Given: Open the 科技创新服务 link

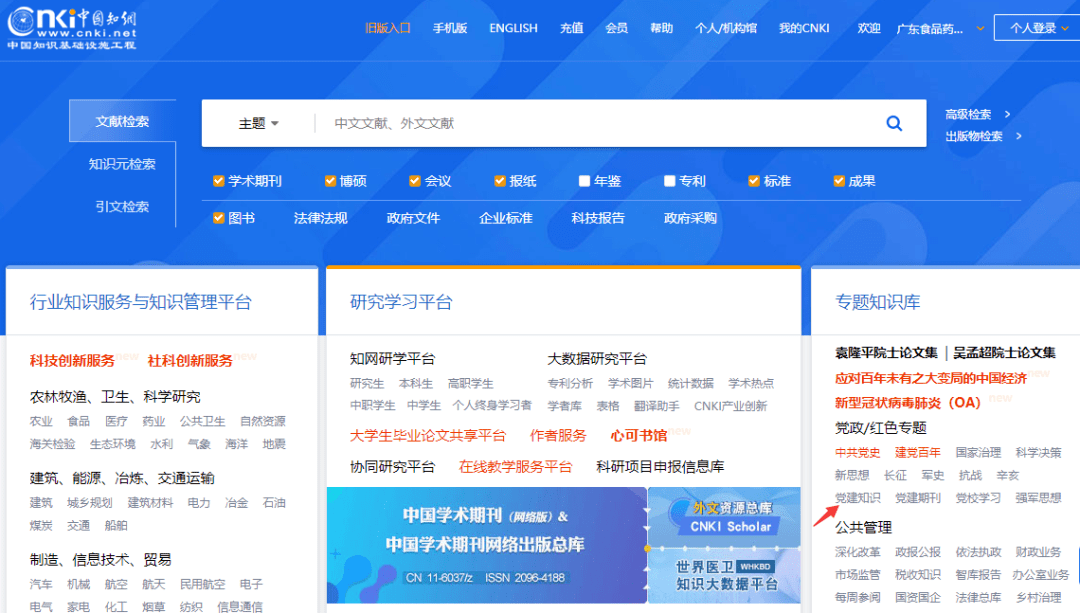Looking at the screenshot, I should [72, 361].
